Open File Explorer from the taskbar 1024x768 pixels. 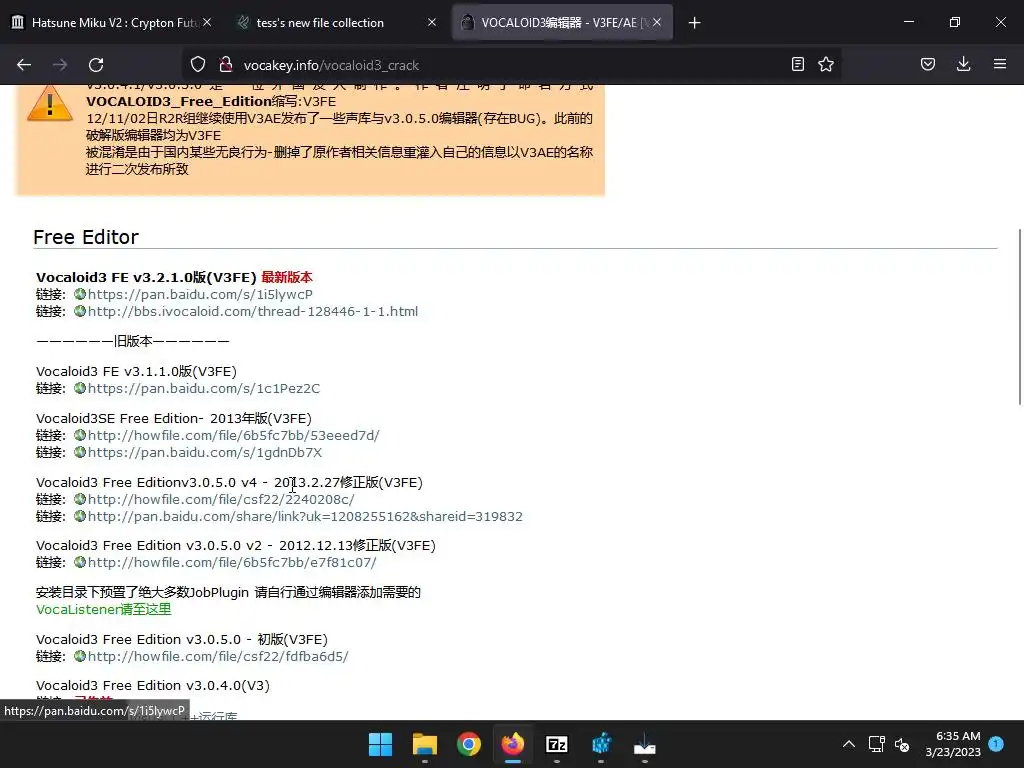424,744
